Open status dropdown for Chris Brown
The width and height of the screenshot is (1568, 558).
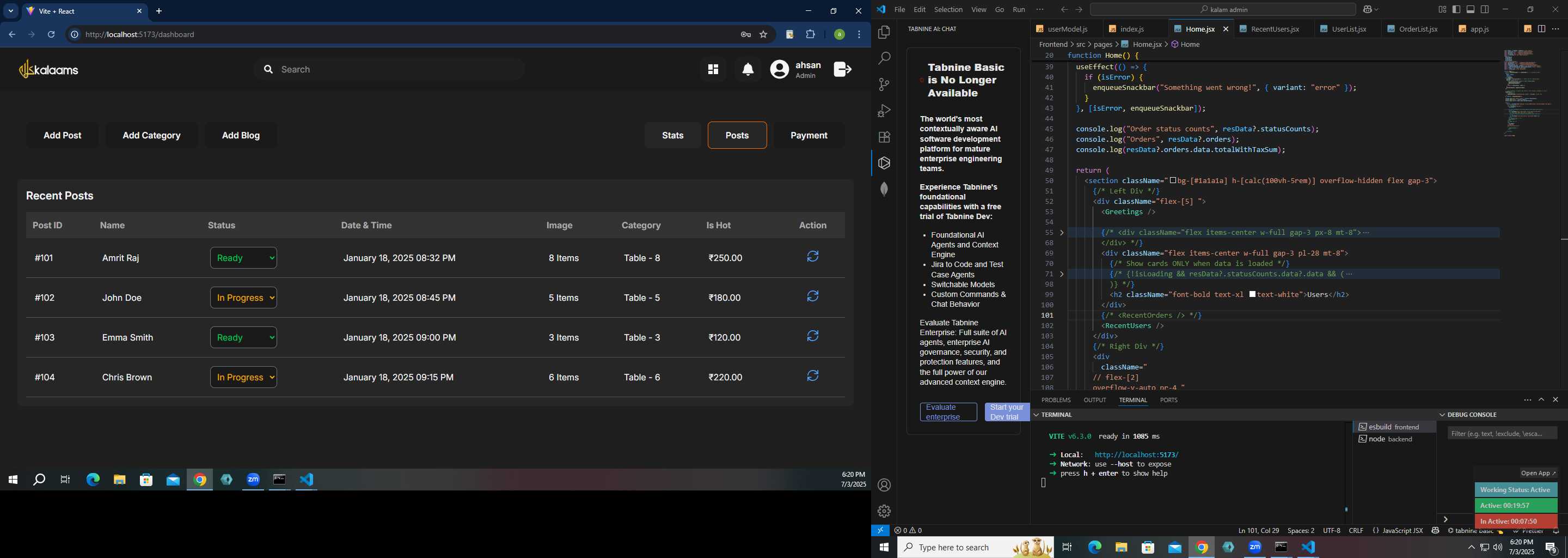pos(243,377)
